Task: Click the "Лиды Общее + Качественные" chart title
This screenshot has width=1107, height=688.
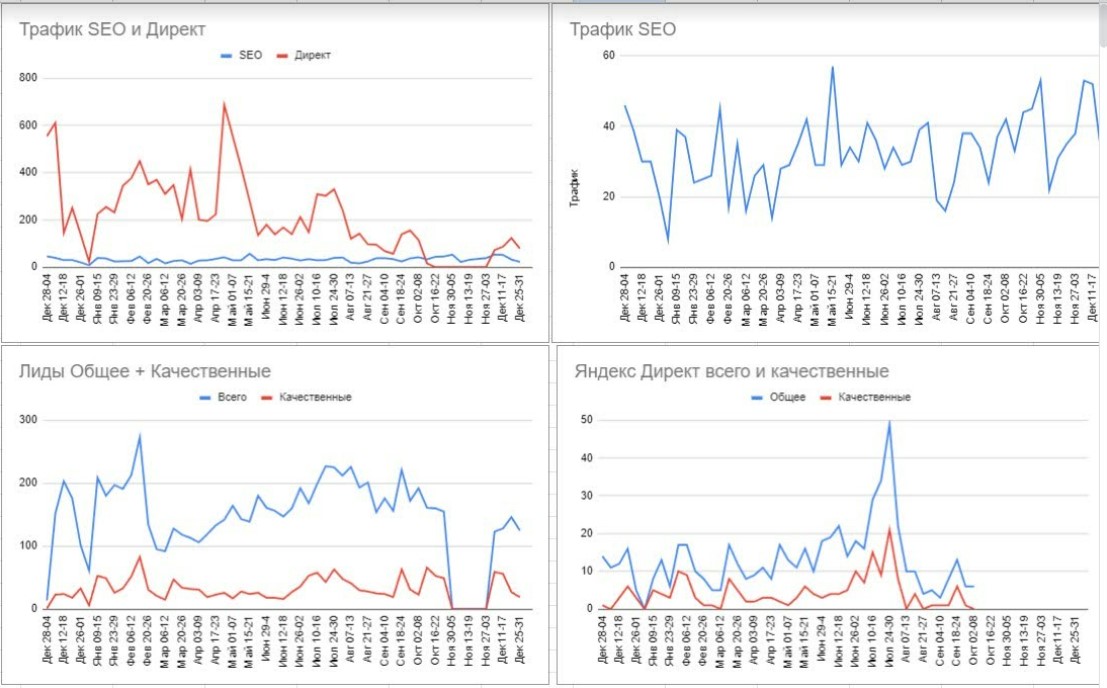Action: tap(145, 372)
